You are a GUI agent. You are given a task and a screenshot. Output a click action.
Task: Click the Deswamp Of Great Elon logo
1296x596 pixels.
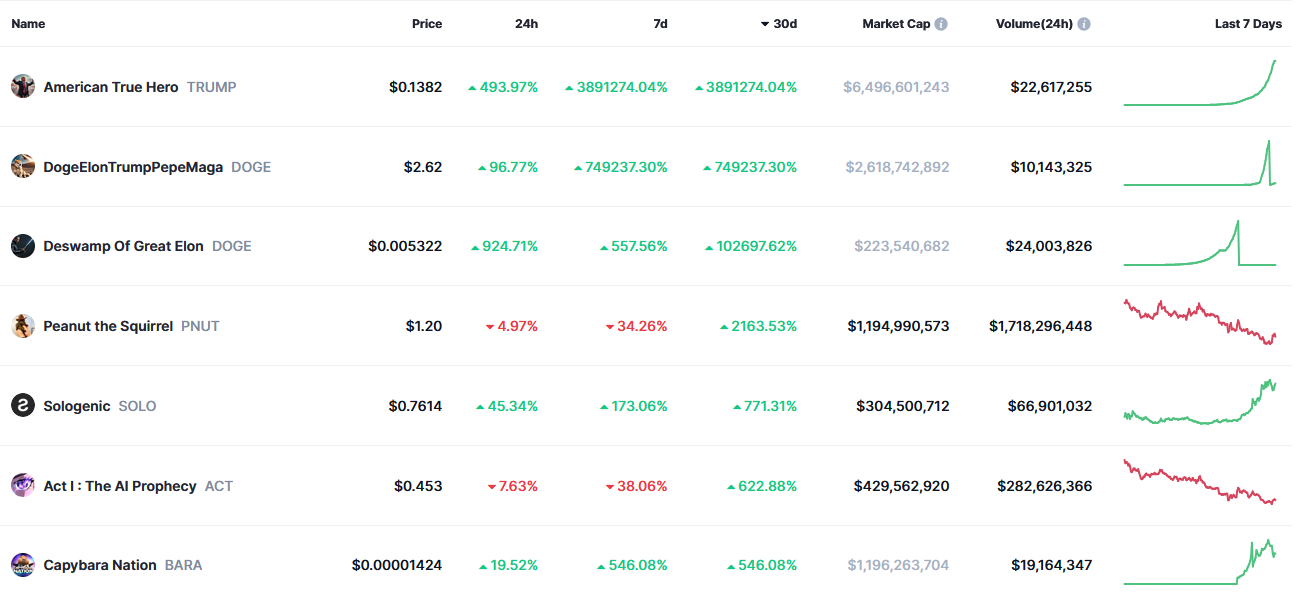[23, 246]
